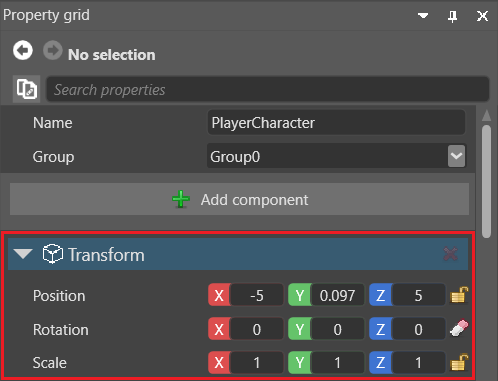The image size is (498, 381).
Task: Click the Scale Z value field
Action: tap(419, 362)
